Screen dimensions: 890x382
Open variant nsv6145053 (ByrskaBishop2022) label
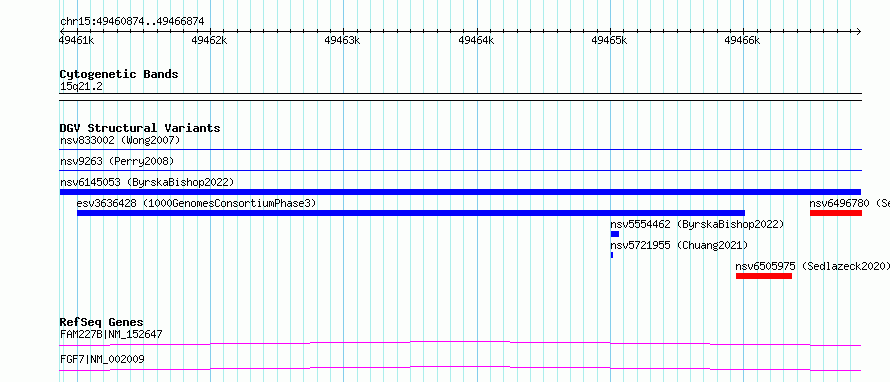click(147, 182)
